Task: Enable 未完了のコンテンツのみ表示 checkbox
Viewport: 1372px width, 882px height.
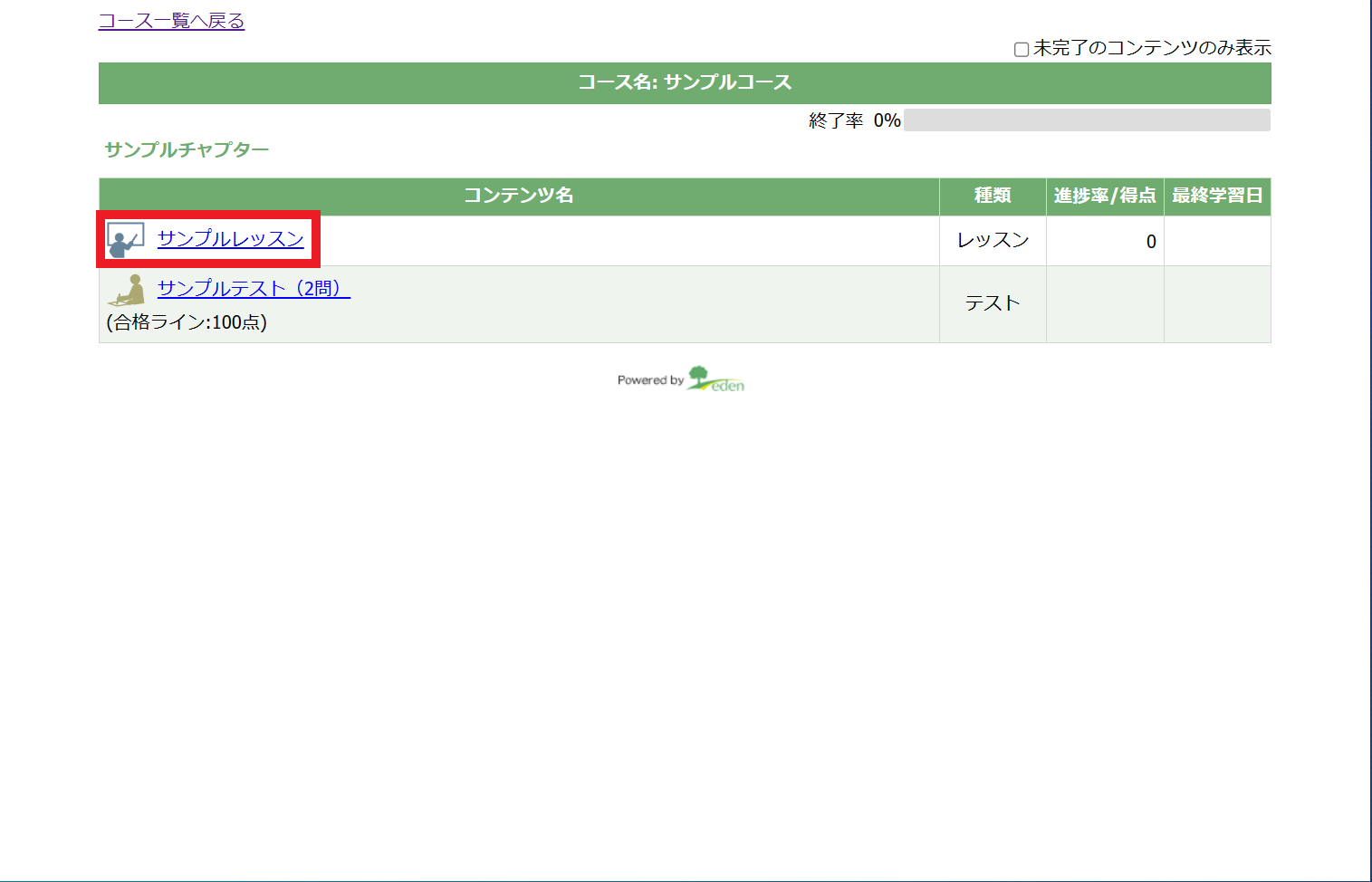Action: [1022, 50]
